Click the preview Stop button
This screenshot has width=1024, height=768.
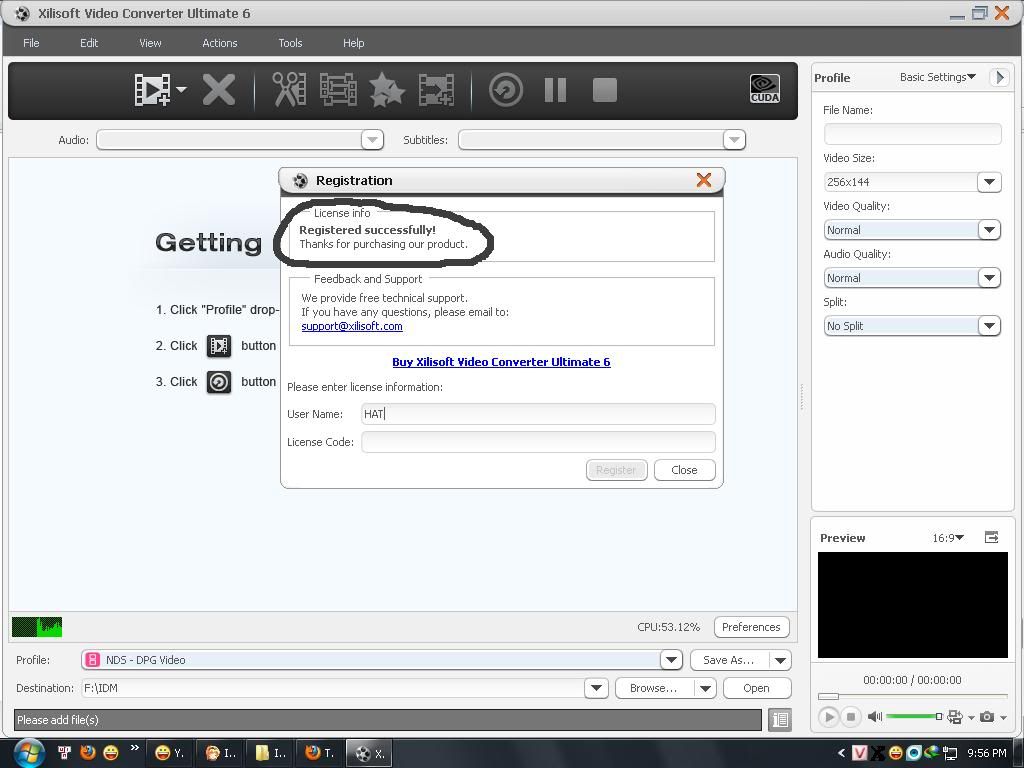tap(850, 717)
